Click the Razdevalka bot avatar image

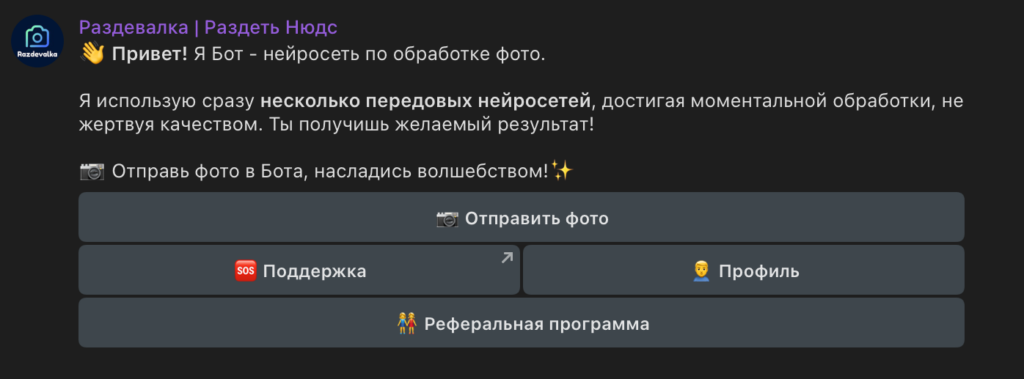37,41
